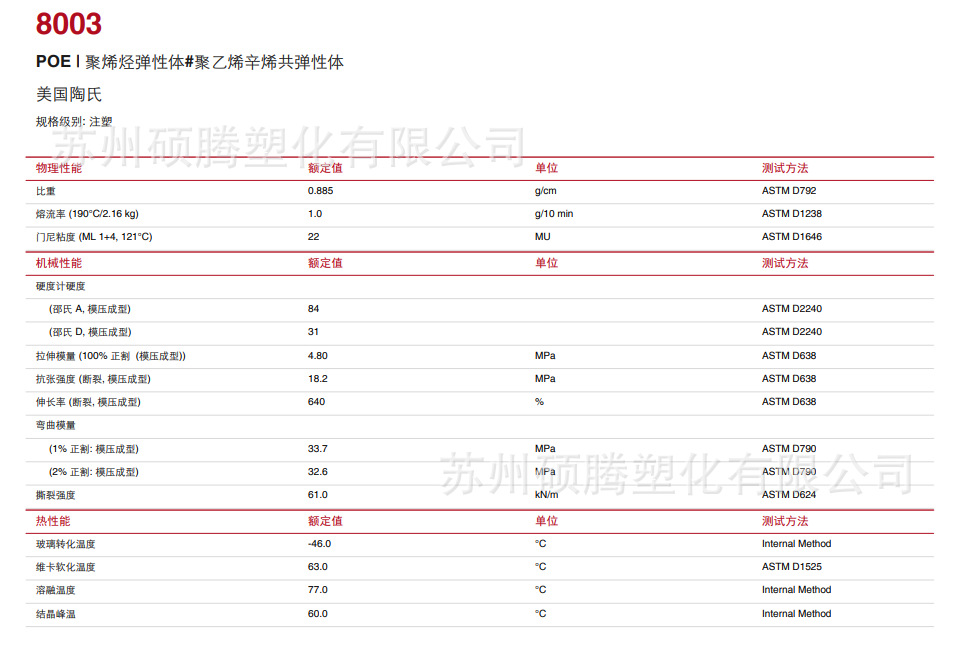
Task: Click the 机械性能 section header
Action: coord(58,263)
